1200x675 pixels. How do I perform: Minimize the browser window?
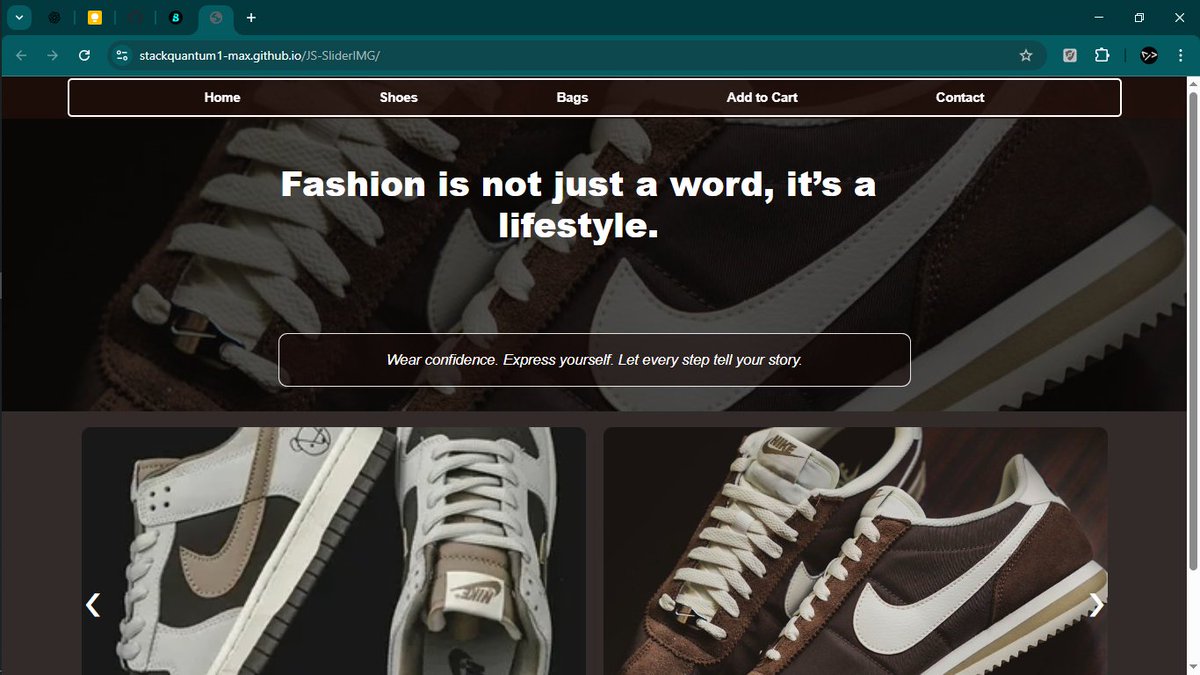[1099, 17]
